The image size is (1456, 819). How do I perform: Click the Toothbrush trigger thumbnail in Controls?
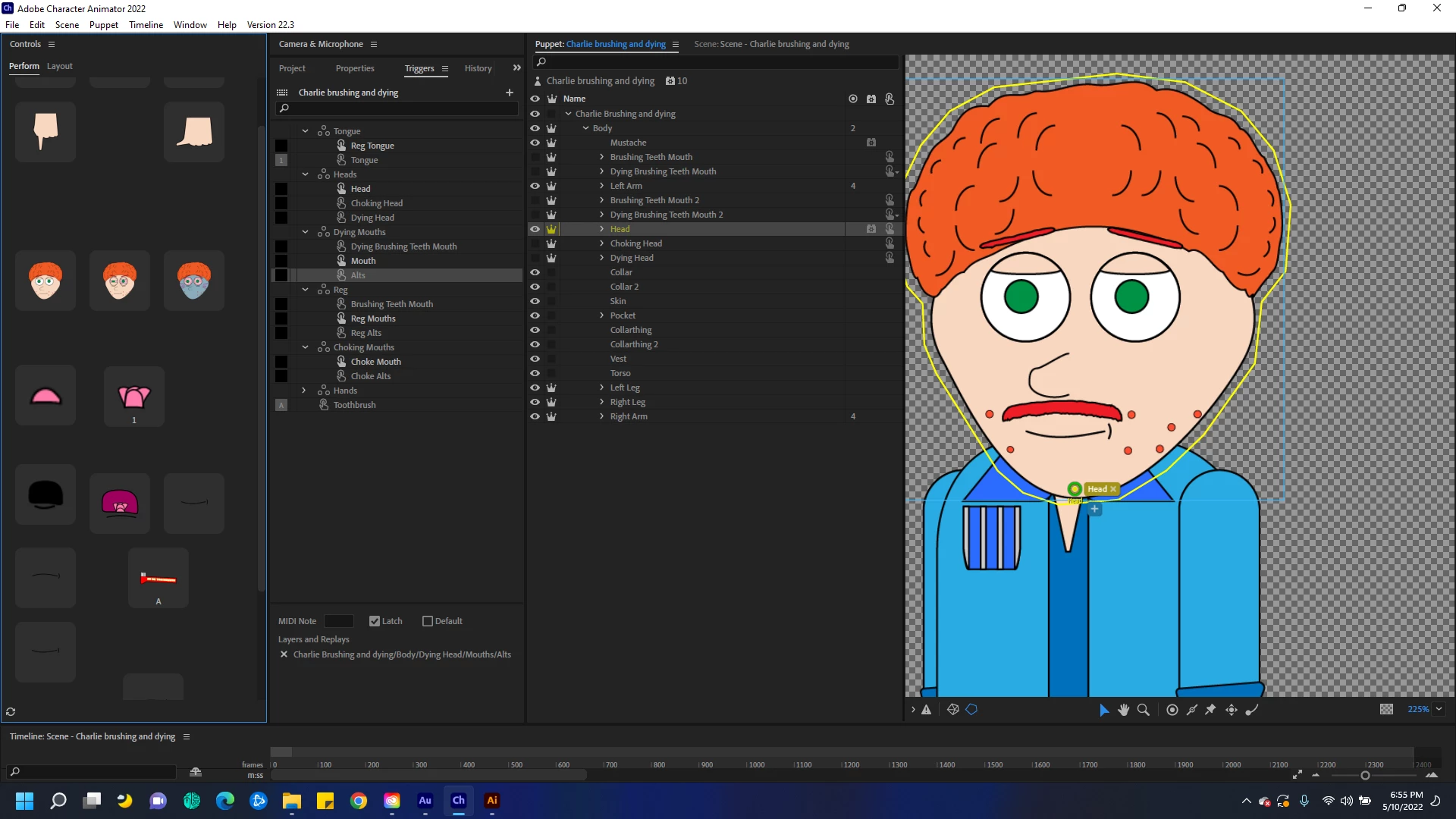coord(158,579)
